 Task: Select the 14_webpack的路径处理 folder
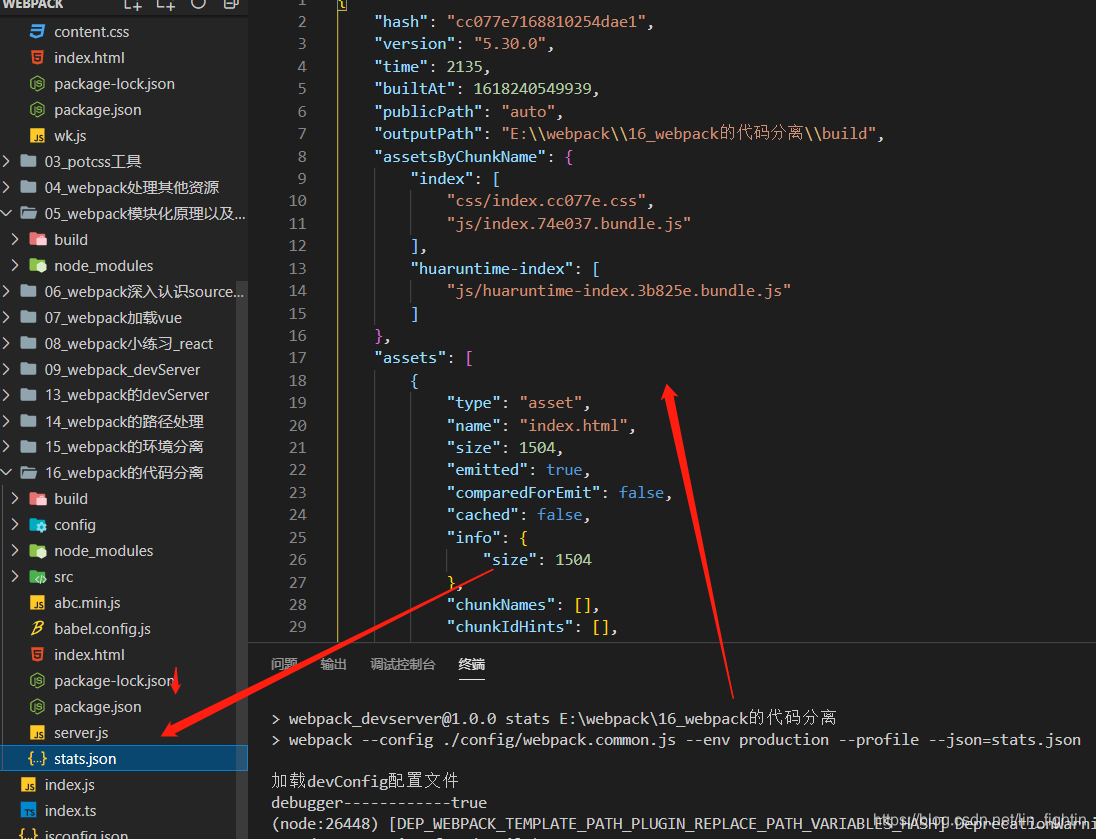124,421
